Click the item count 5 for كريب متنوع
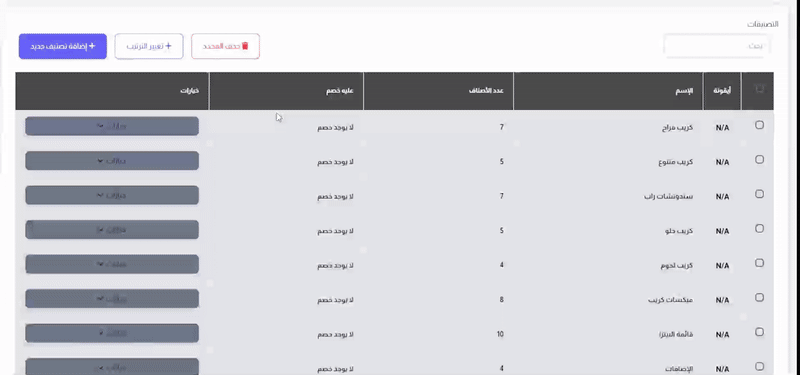Viewport: 800px width, 375px height. (x=502, y=162)
